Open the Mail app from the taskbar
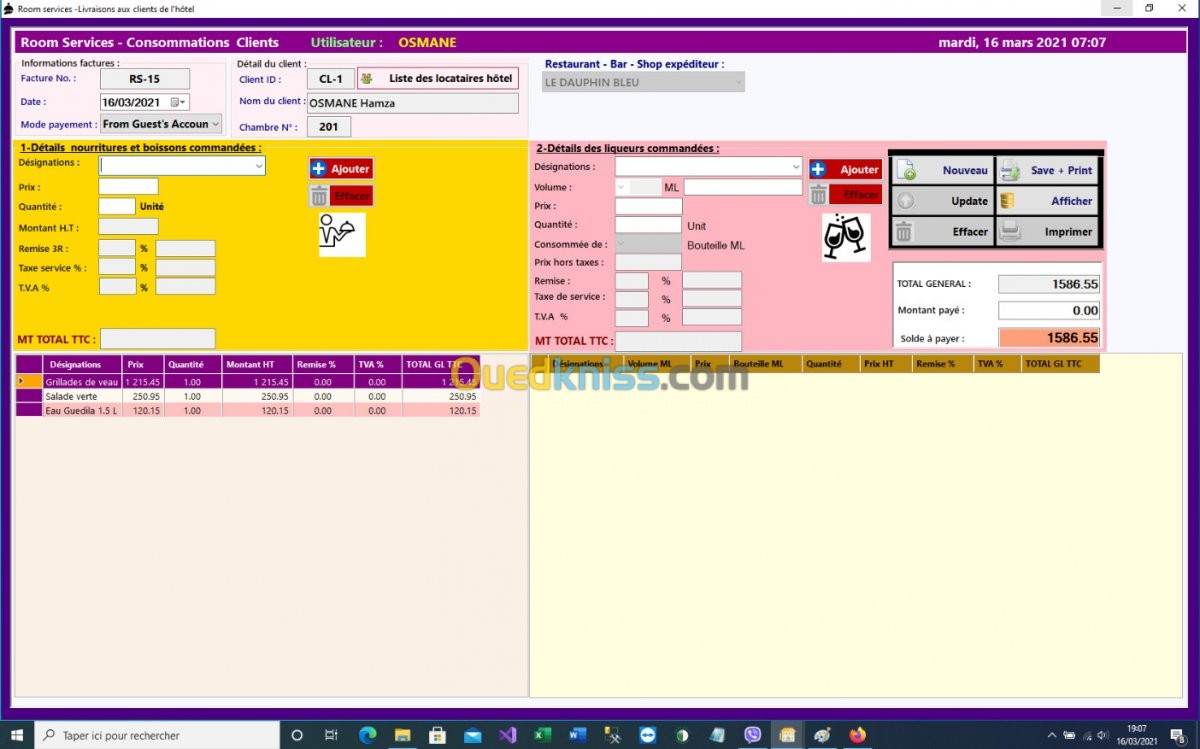This screenshot has width=1200, height=749. (472, 735)
